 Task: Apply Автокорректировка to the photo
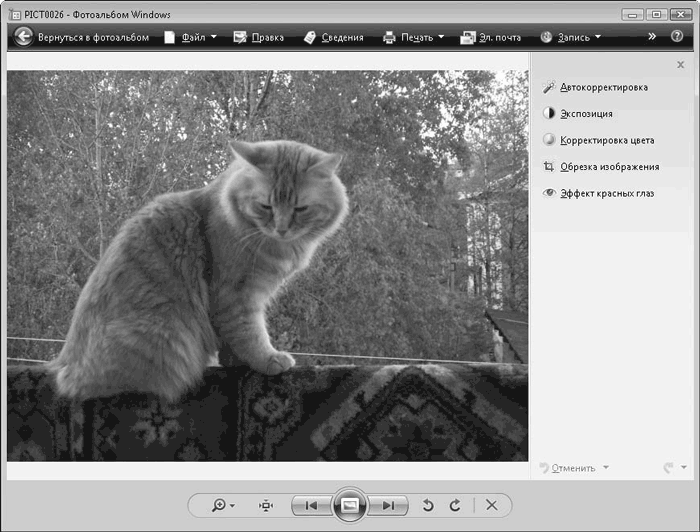click(x=603, y=88)
